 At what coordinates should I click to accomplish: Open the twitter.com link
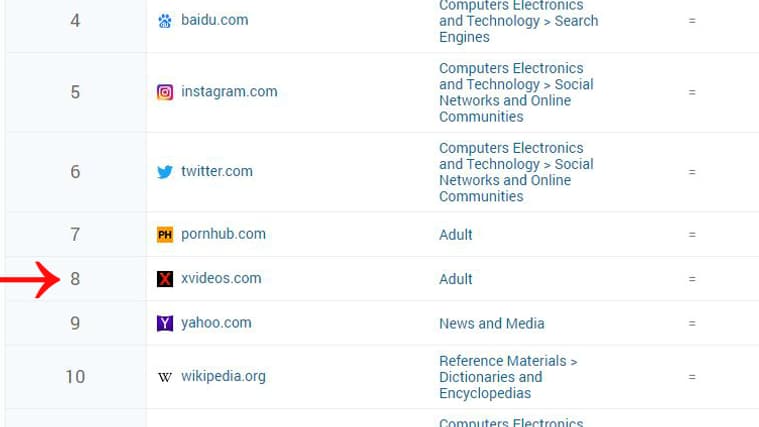pos(217,171)
